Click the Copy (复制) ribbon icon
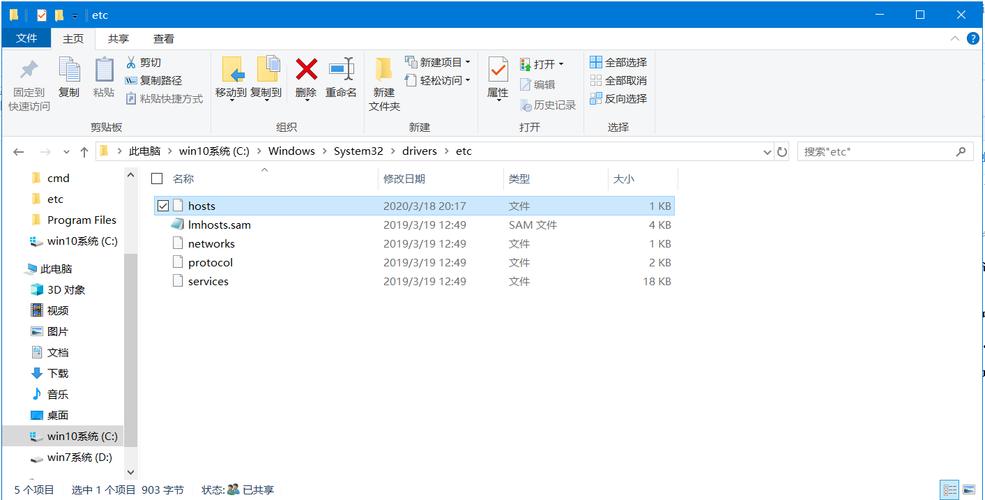This screenshot has height=500, width=985. click(x=69, y=70)
